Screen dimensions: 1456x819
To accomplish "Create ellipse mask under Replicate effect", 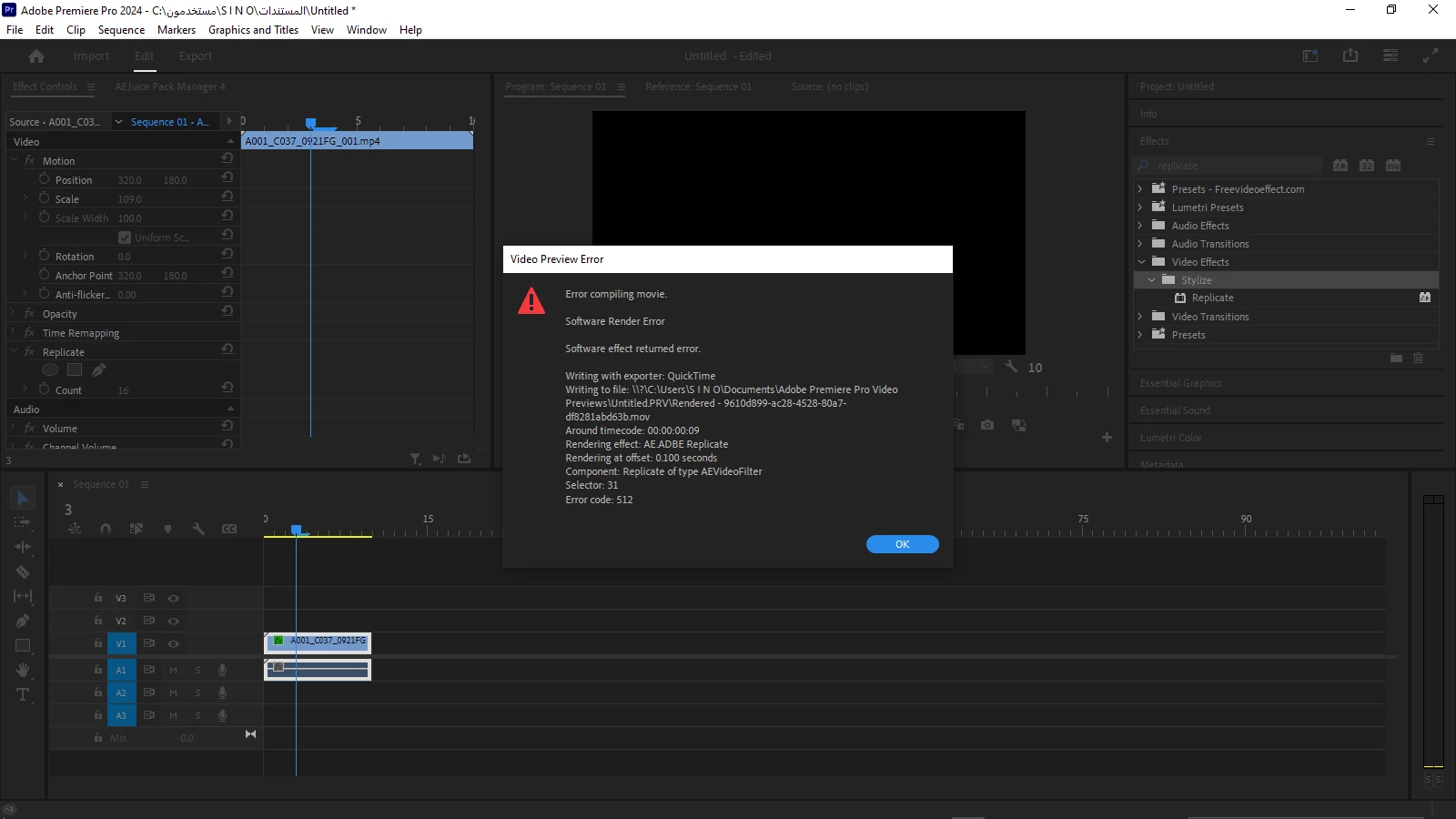I will (x=50, y=369).
